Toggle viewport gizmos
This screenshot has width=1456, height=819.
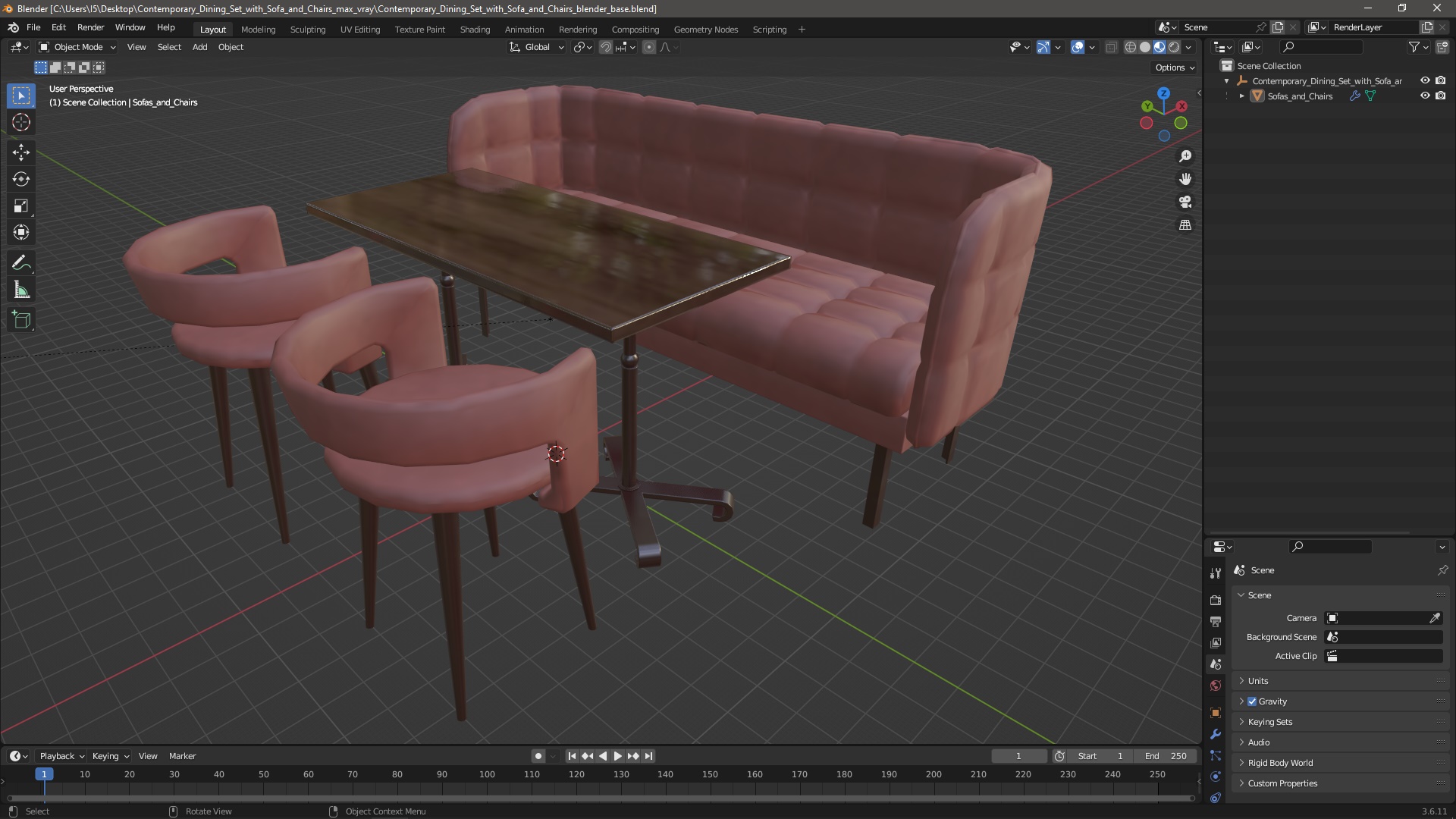[x=1043, y=47]
